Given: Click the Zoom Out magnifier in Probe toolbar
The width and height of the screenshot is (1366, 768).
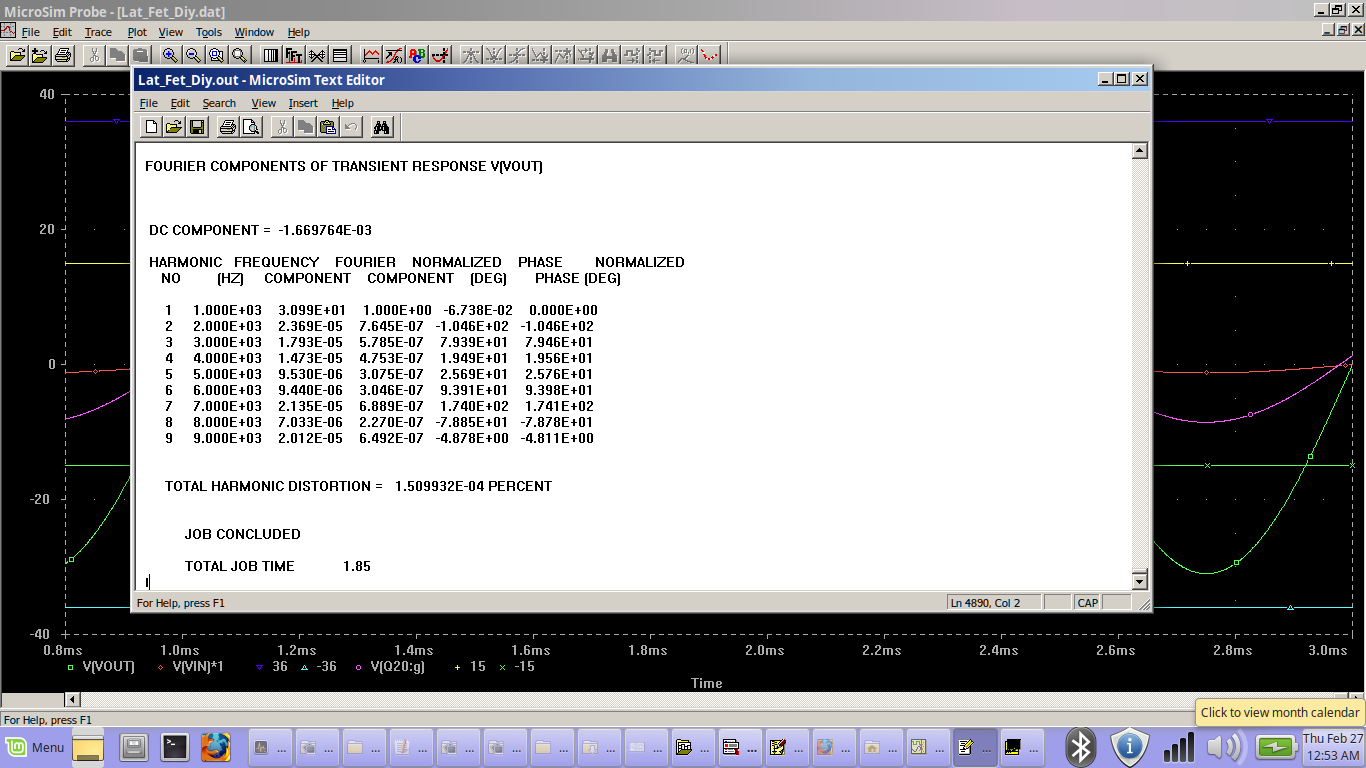Looking at the screenshot, I should 192,55.
